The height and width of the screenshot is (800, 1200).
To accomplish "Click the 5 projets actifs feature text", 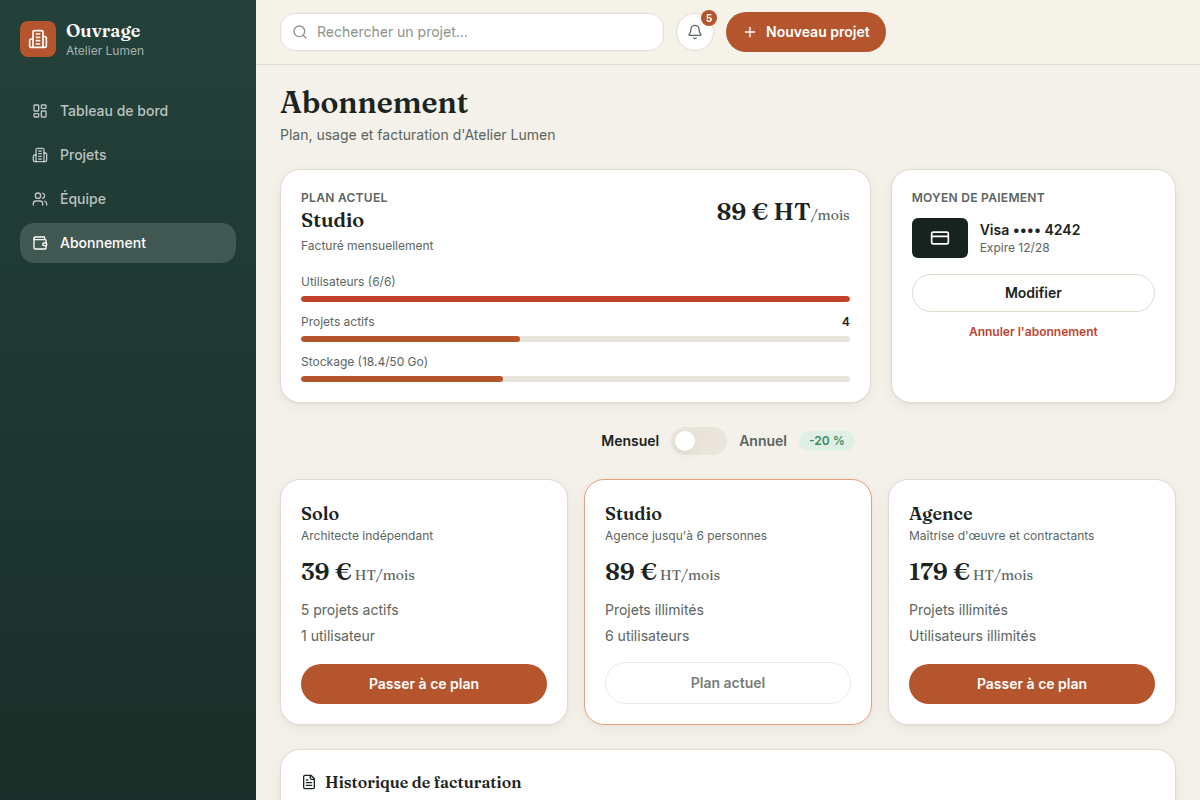I will 350,610.
